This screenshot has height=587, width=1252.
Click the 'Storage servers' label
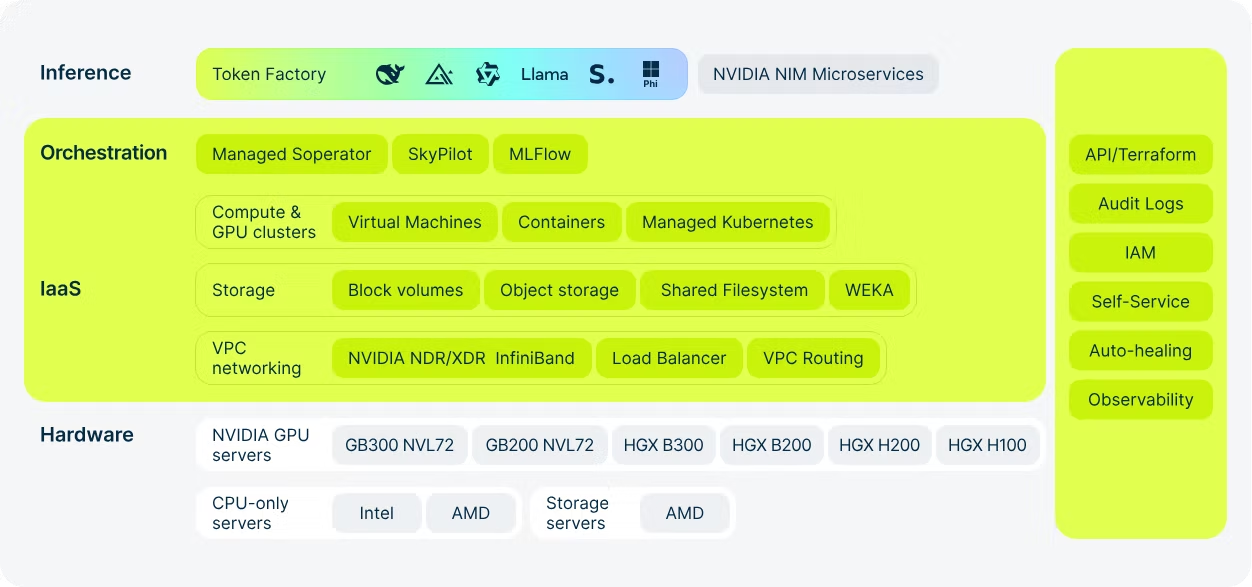(x=577, y=513)
